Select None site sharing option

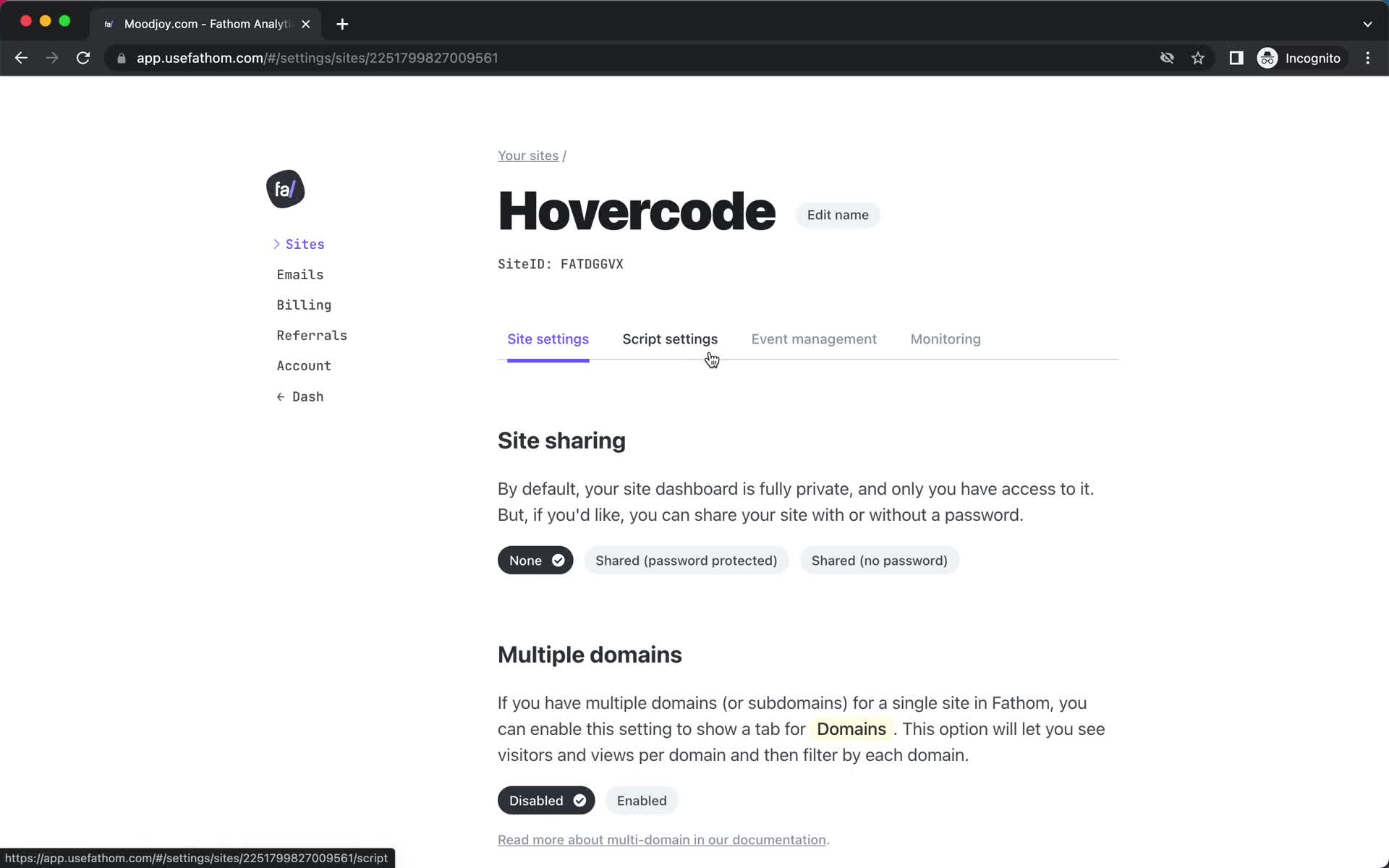(x=535, y=560)
